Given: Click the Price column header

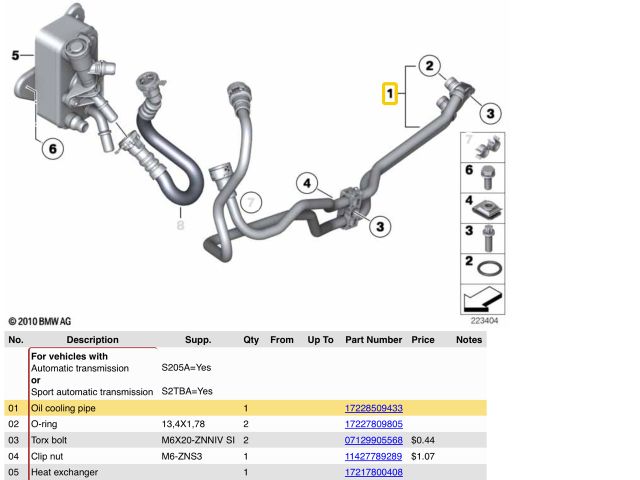Looking at the screenshot, I should (423, 340).
